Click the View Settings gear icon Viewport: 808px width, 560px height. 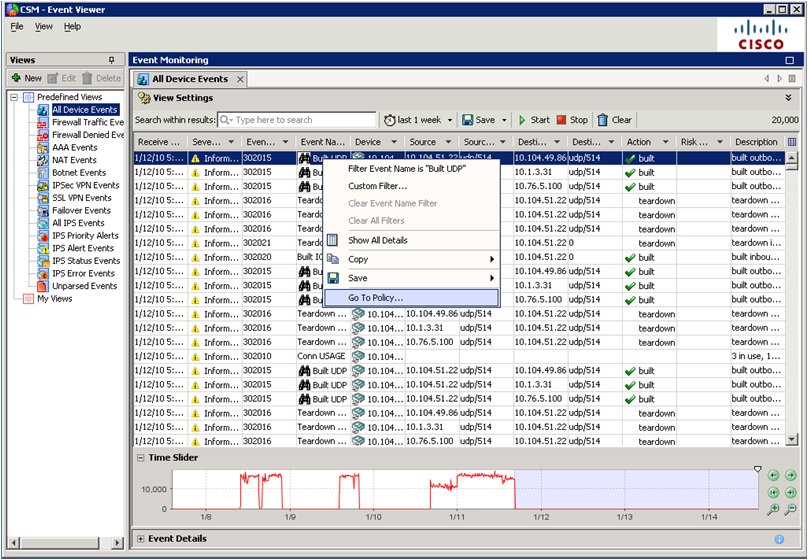tap(144, 98)
